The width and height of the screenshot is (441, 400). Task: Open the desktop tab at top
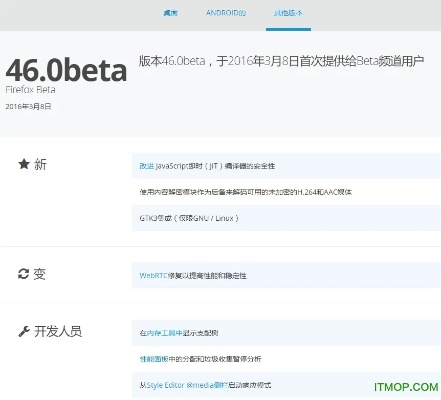click(x=170, y=13)
